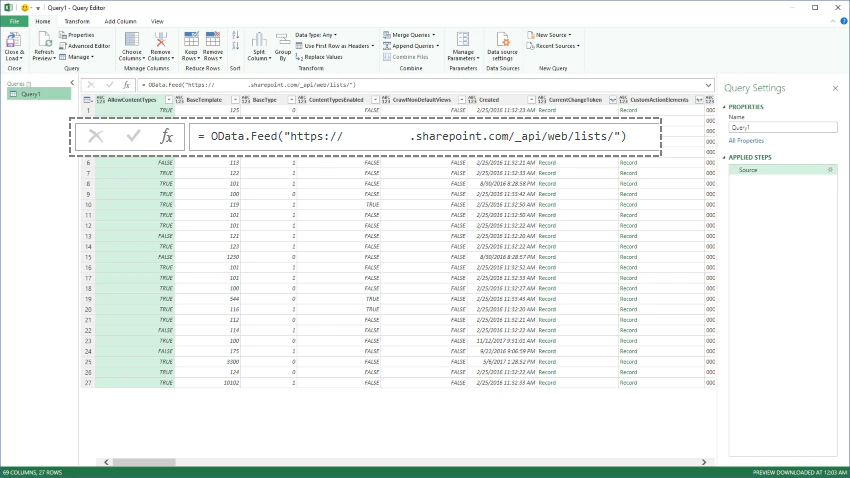850x478 pixels.
Task: Select Query1 in the Queries pane
Action: (x=38, y=94)
